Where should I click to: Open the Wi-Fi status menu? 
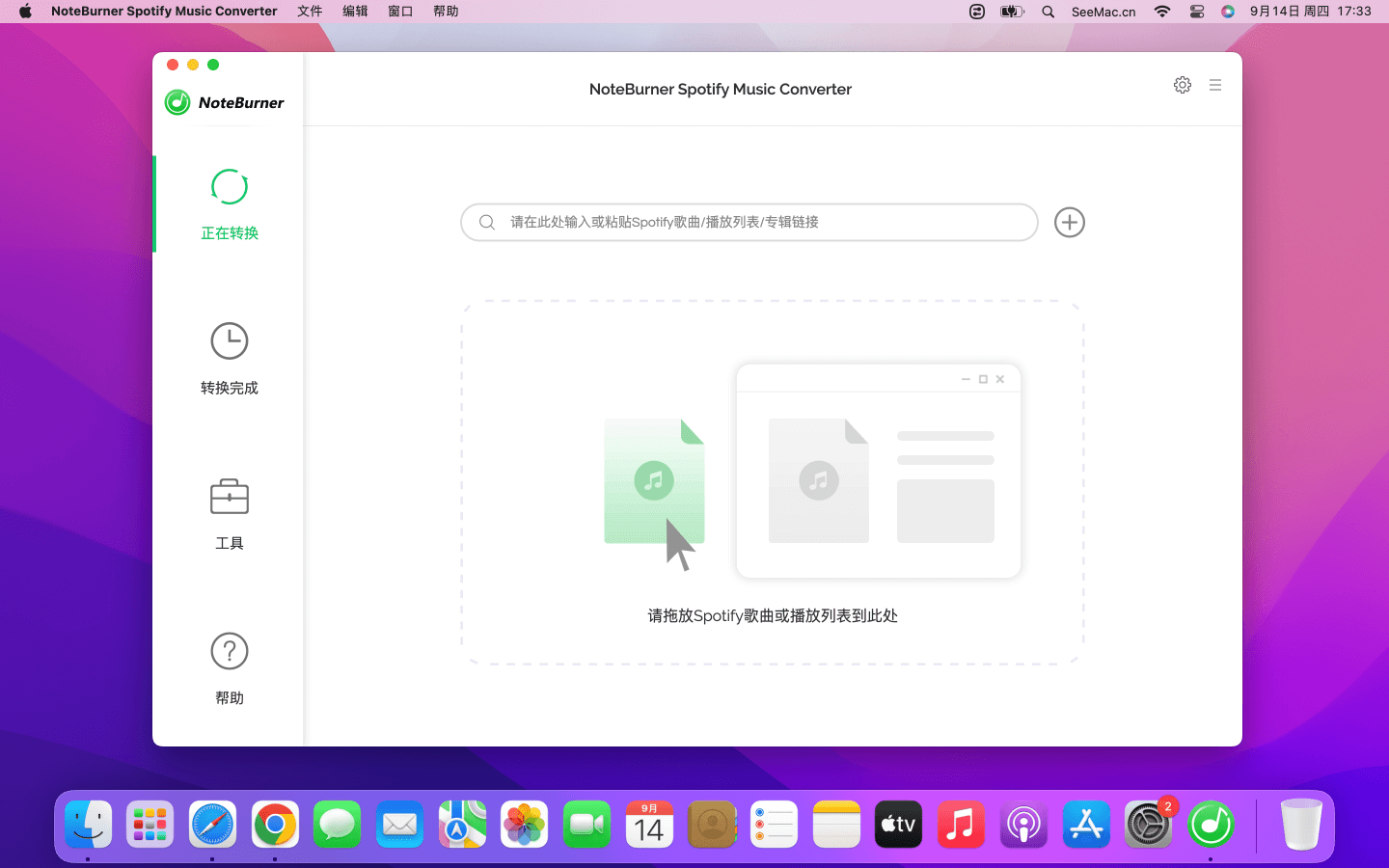pyautogui.click(x=1162, y=12)
